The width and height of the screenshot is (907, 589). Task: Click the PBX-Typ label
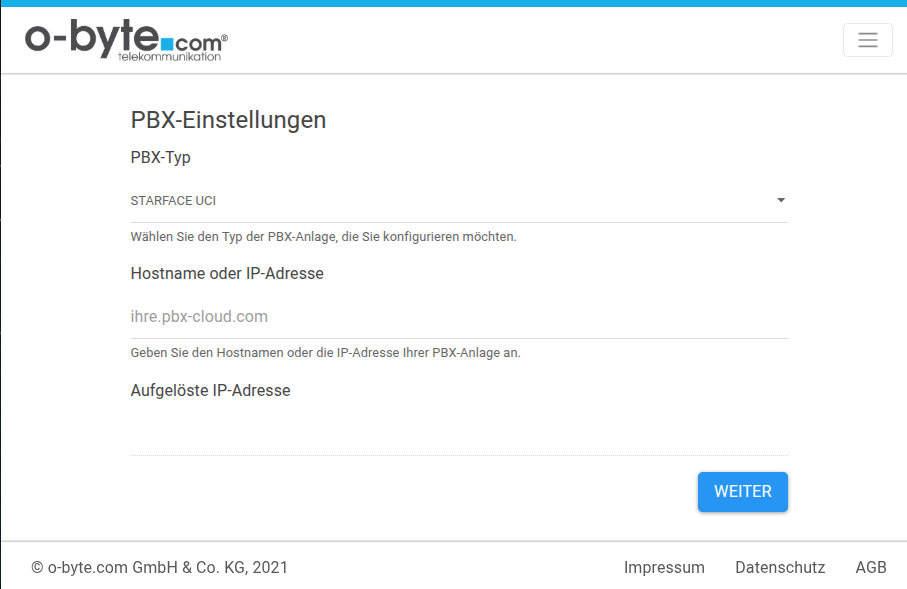[x=160, y=158]
